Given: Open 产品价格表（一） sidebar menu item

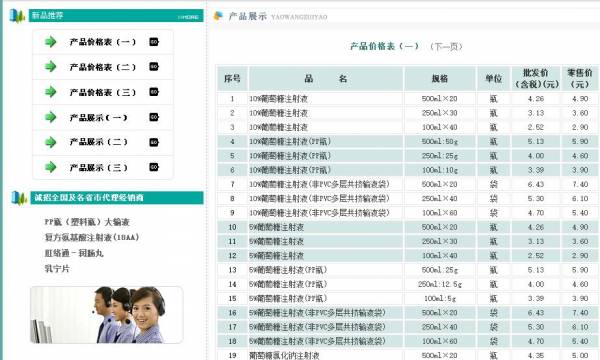Looking at the screenshot, I should point(103,42).
